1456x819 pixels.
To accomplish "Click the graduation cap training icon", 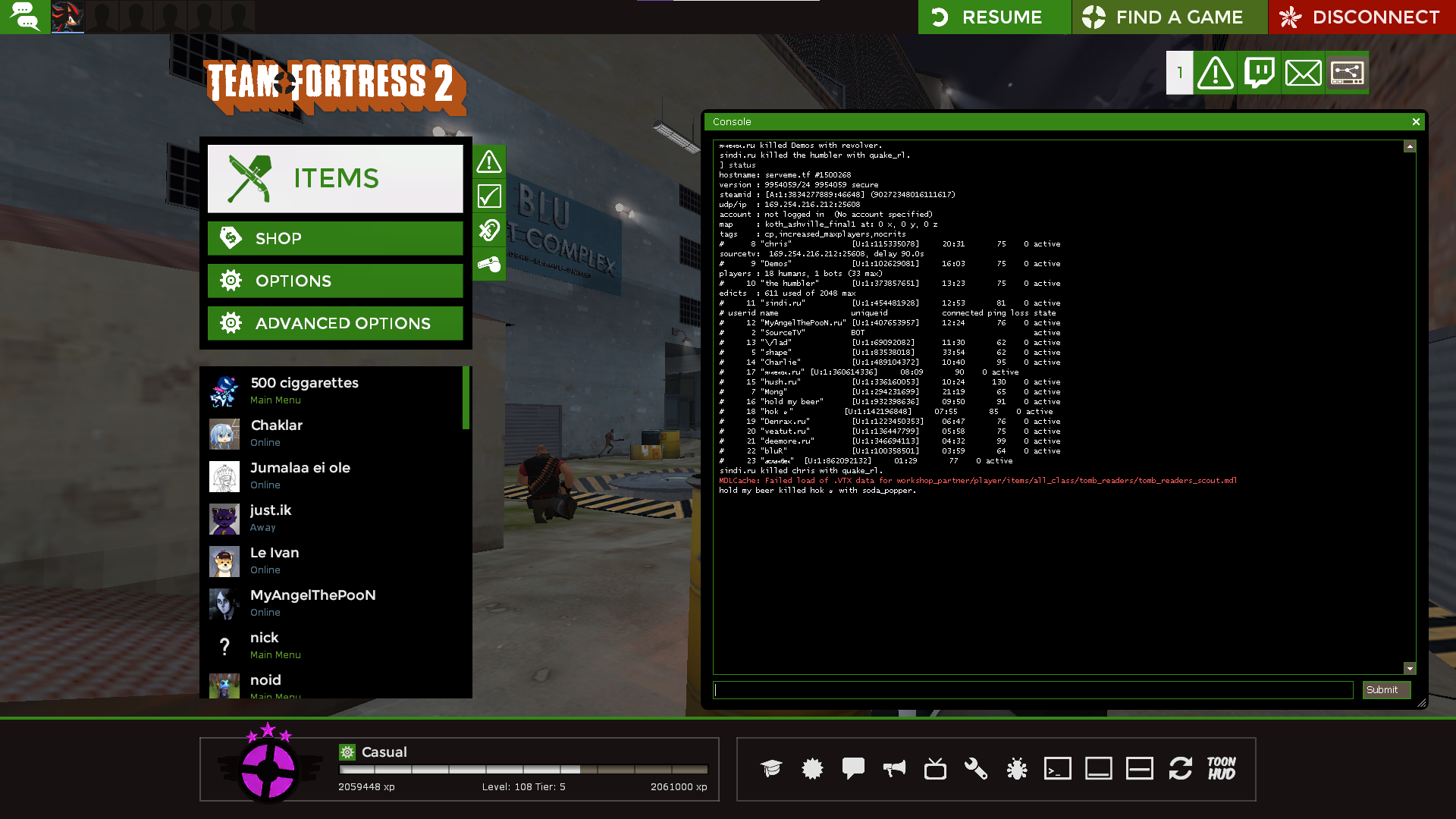I will pyautogui.click(x=771, y=769).
